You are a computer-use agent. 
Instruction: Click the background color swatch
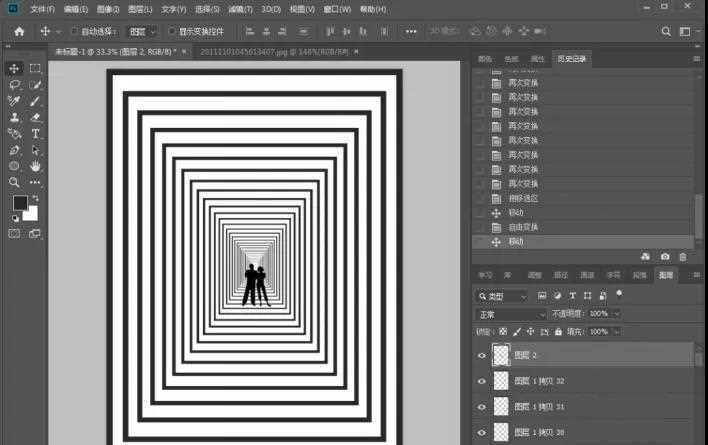click(32, 214)
